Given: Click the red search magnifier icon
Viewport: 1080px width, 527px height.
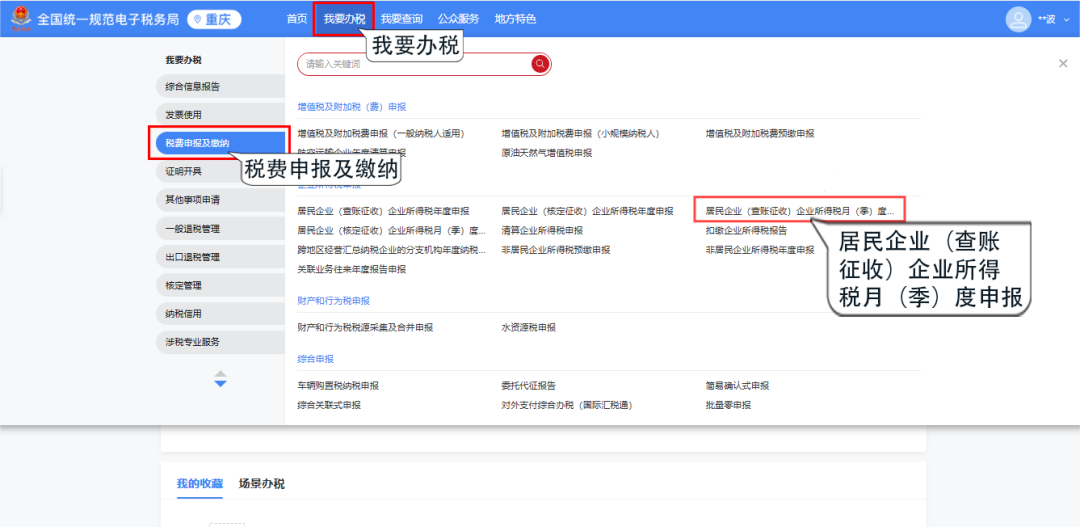Looking at the screenshot, I should [x=540, y=64].
